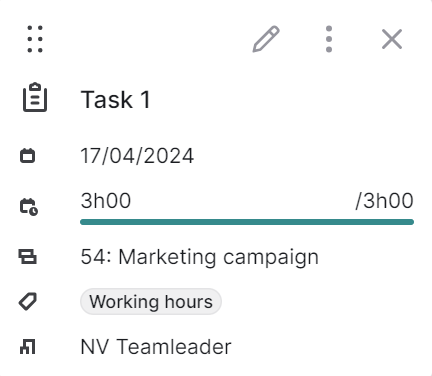This screenshot has width=432, height=376.
Task: Select the Task 1 title
Action: (115, 99)
